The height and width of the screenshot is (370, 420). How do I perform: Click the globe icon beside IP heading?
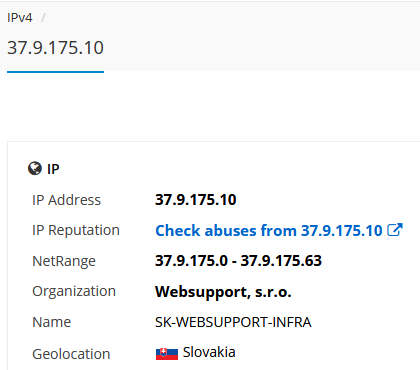[x=35, y=169]
